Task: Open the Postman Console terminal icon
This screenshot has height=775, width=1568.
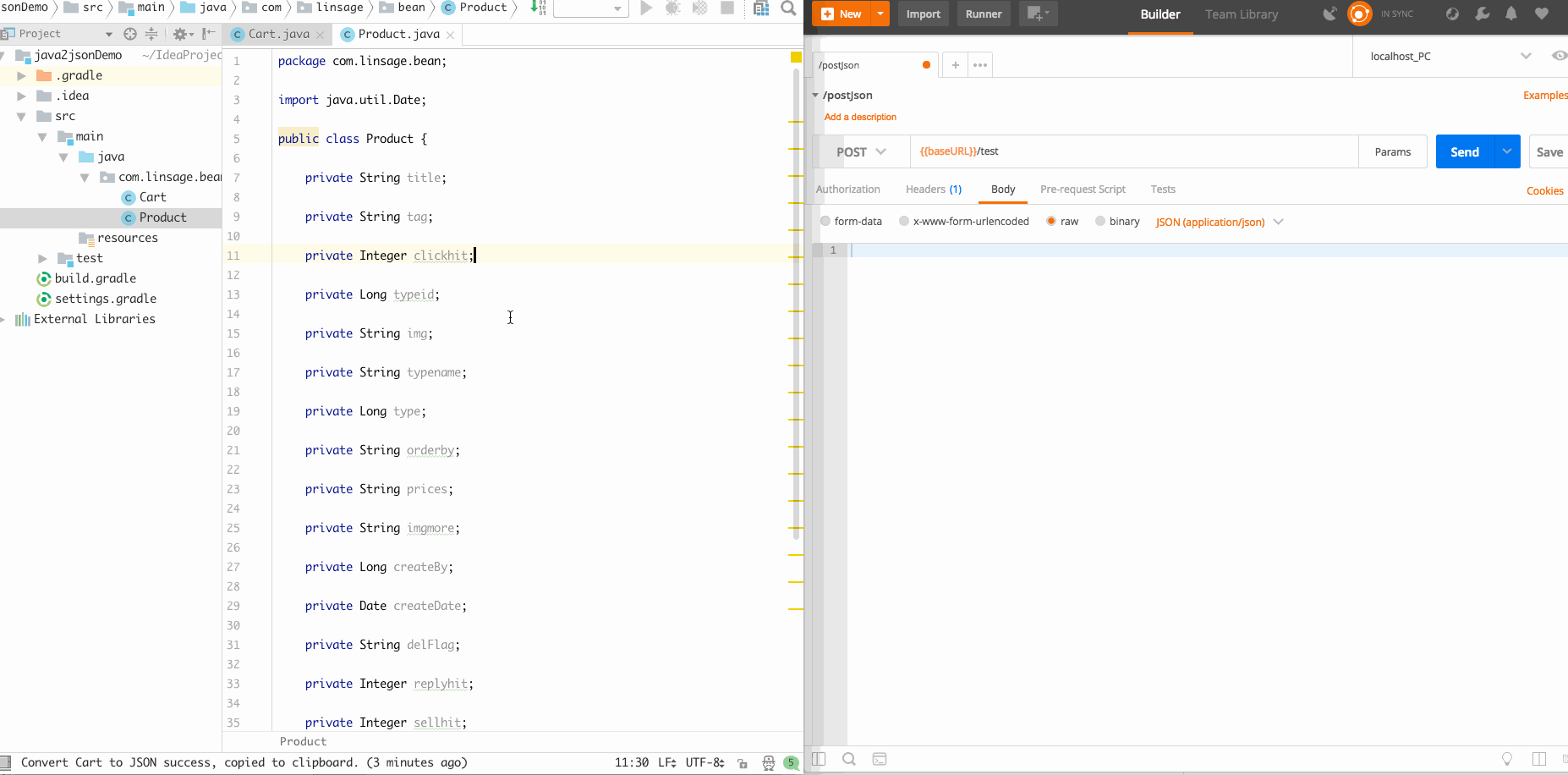Action: pos(880,759)
